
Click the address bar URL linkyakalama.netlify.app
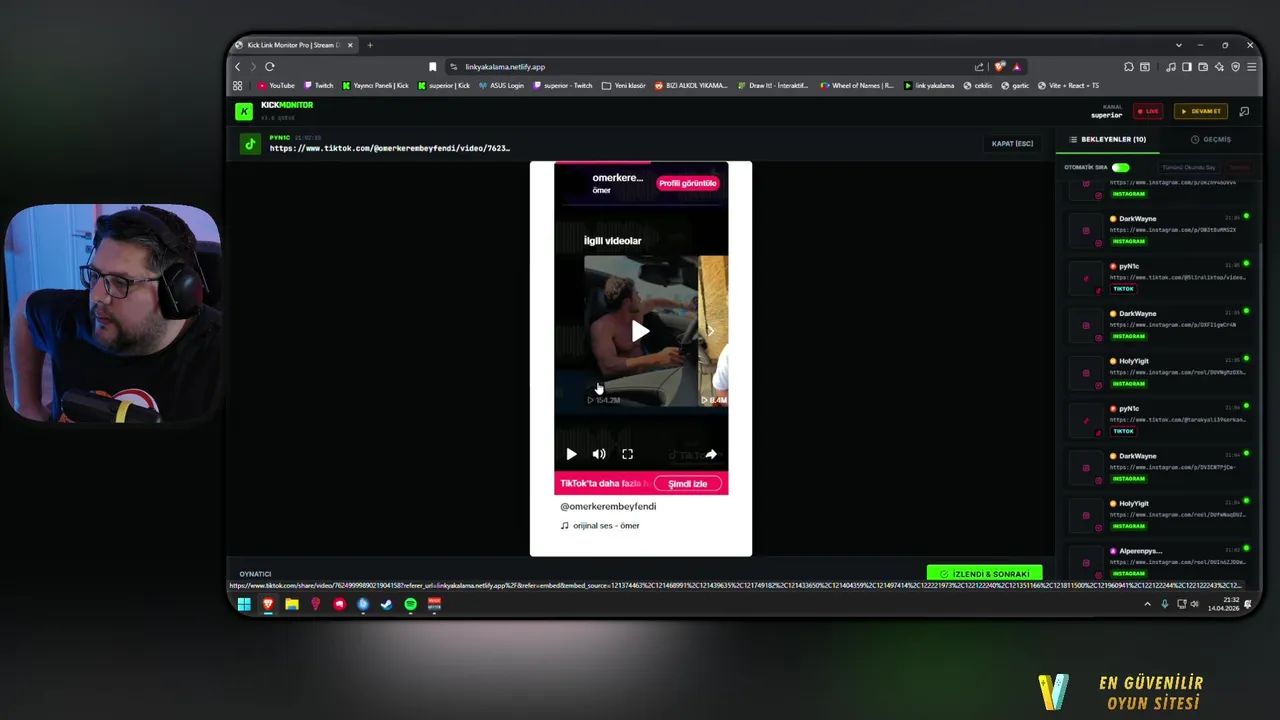click(505, 67)
